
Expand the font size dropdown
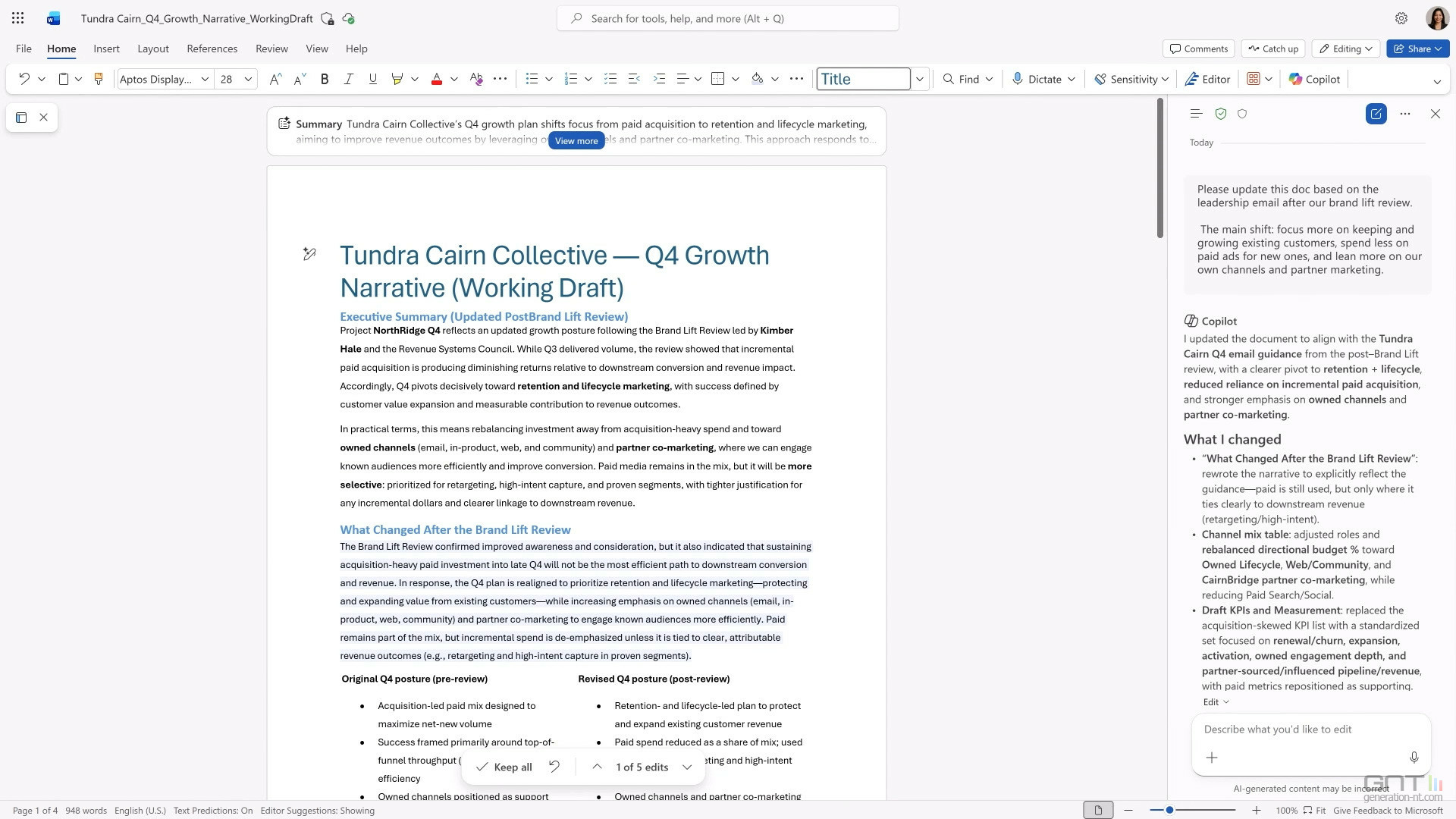click(x=248, y=79)
